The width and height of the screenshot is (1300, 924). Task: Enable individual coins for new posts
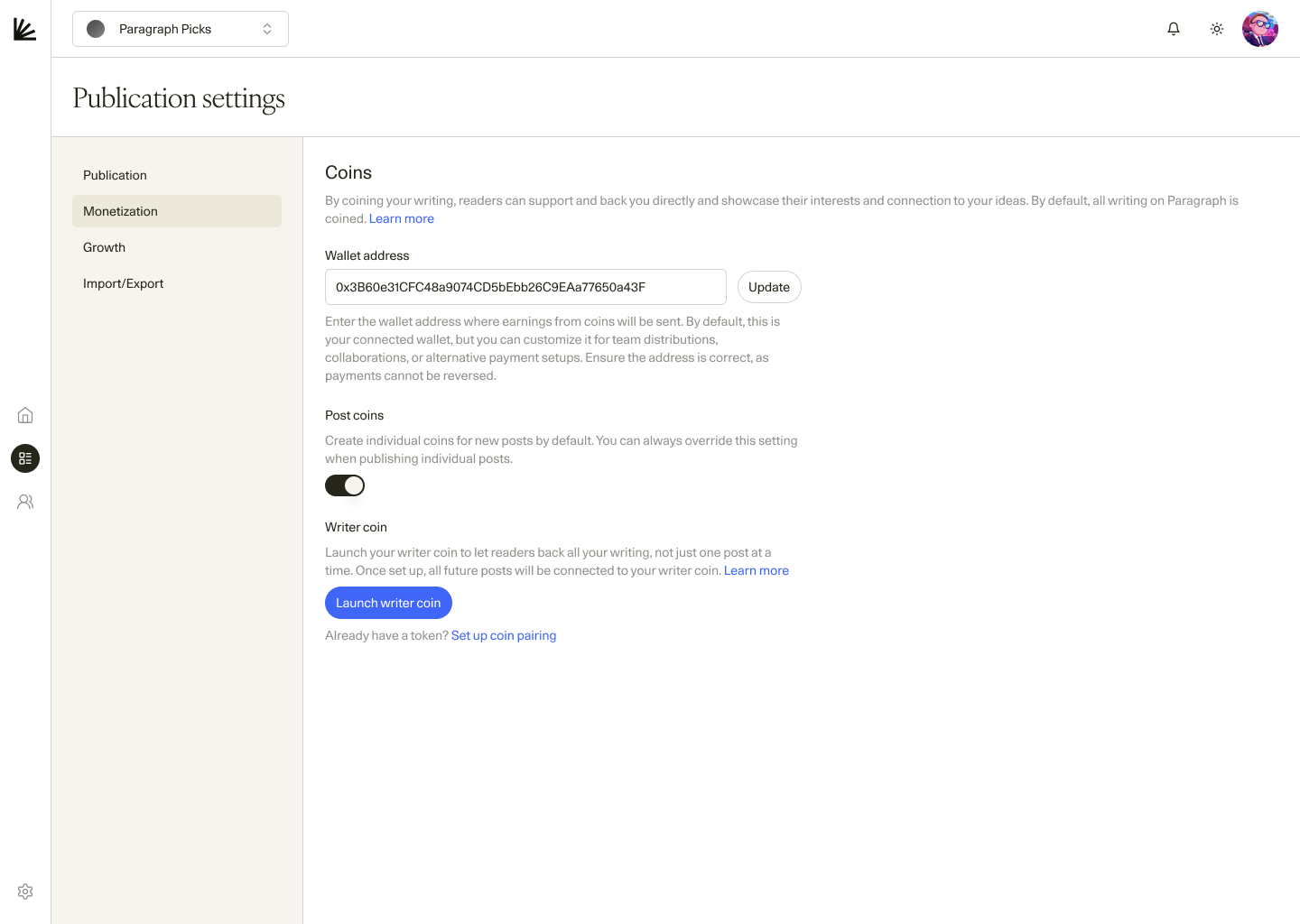(345, 485)
